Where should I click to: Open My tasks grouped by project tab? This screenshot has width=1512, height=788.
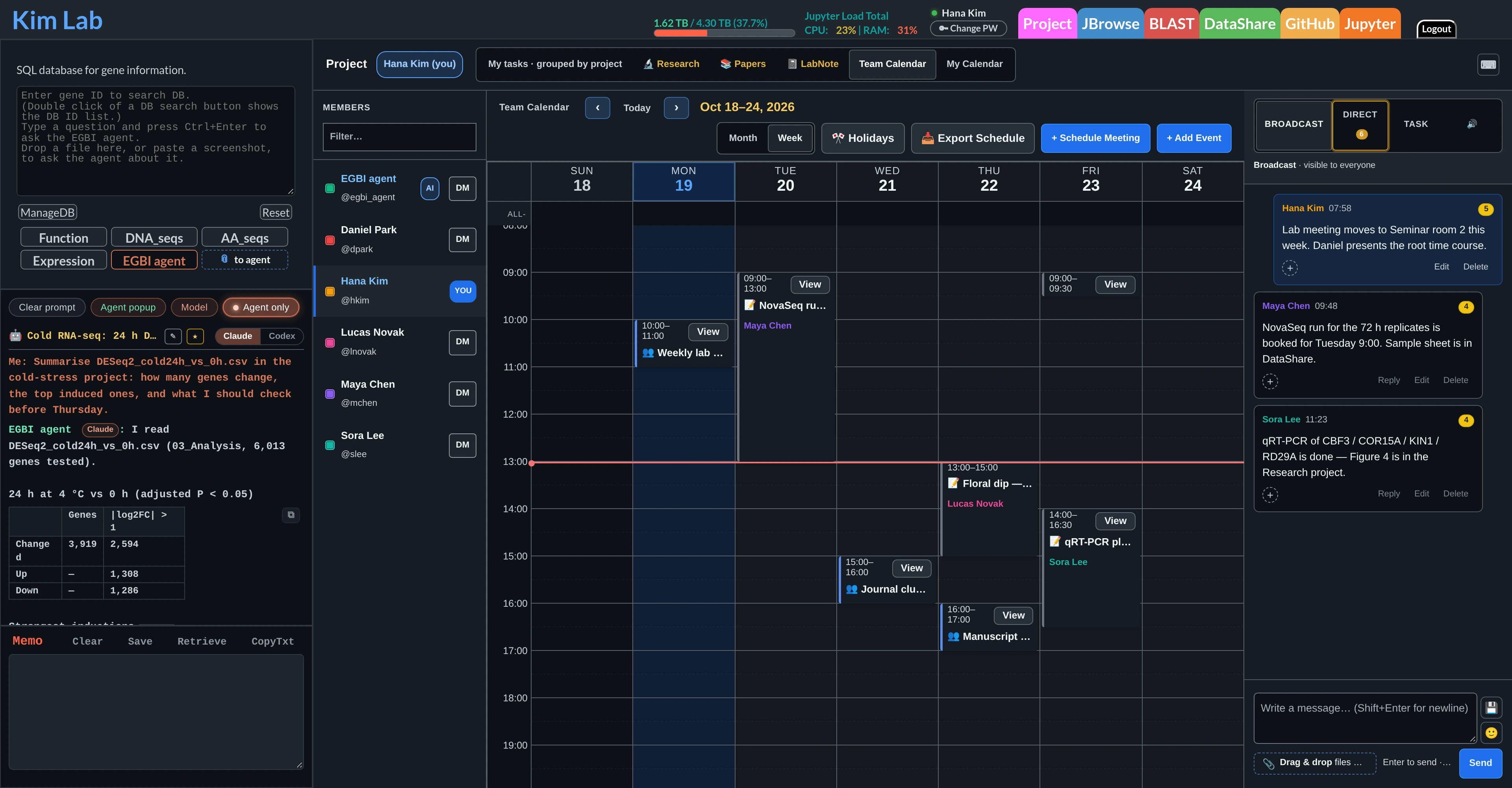(x=555, y=64)
